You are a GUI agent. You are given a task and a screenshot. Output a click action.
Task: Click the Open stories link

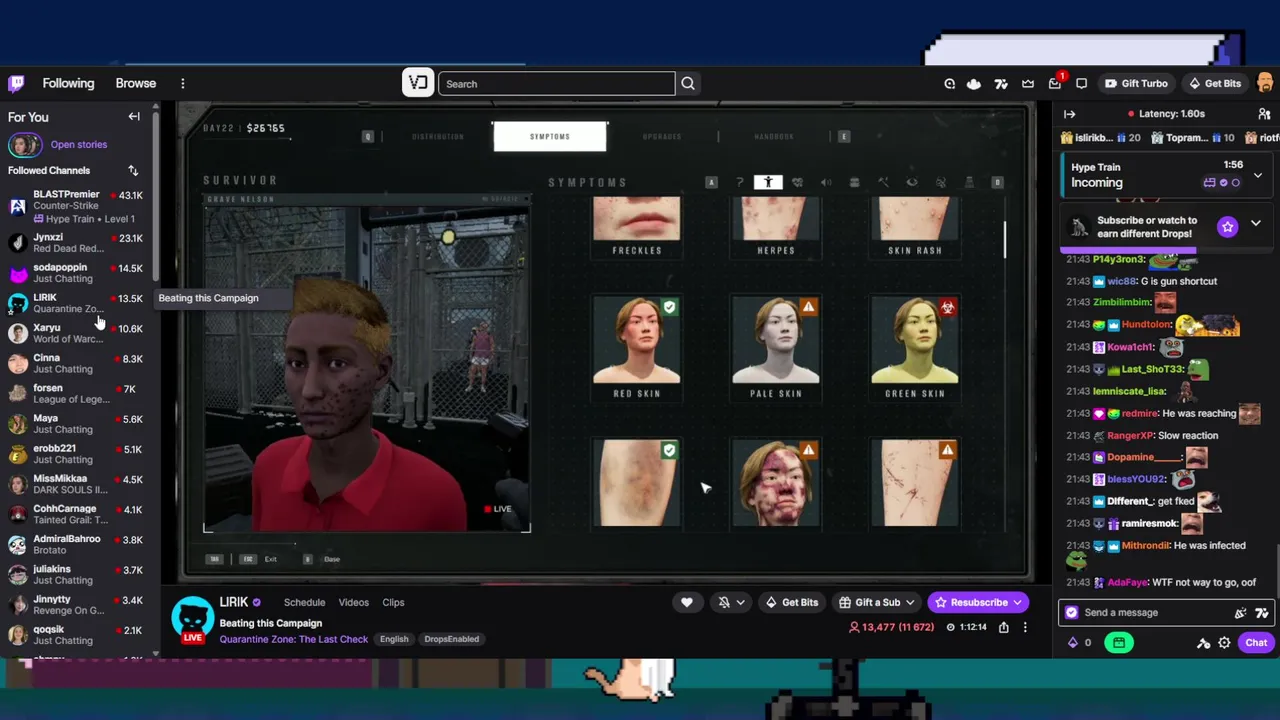[x=78, y=145]
